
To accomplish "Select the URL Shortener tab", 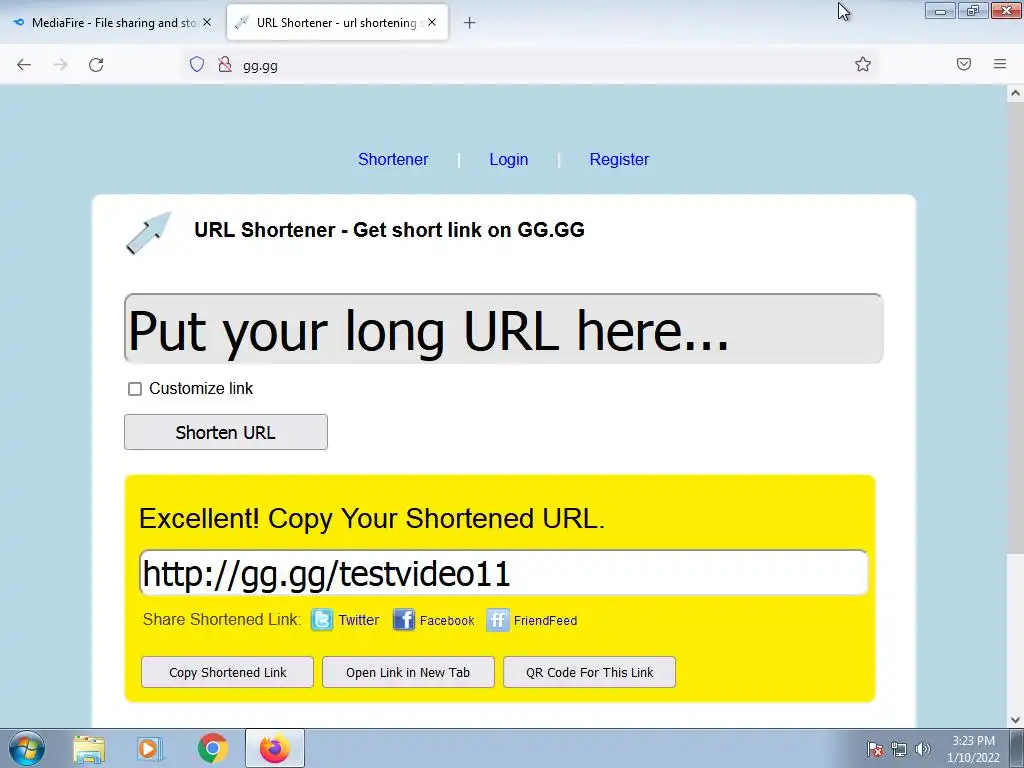I will pyautogui.click(x=337, y=23).
